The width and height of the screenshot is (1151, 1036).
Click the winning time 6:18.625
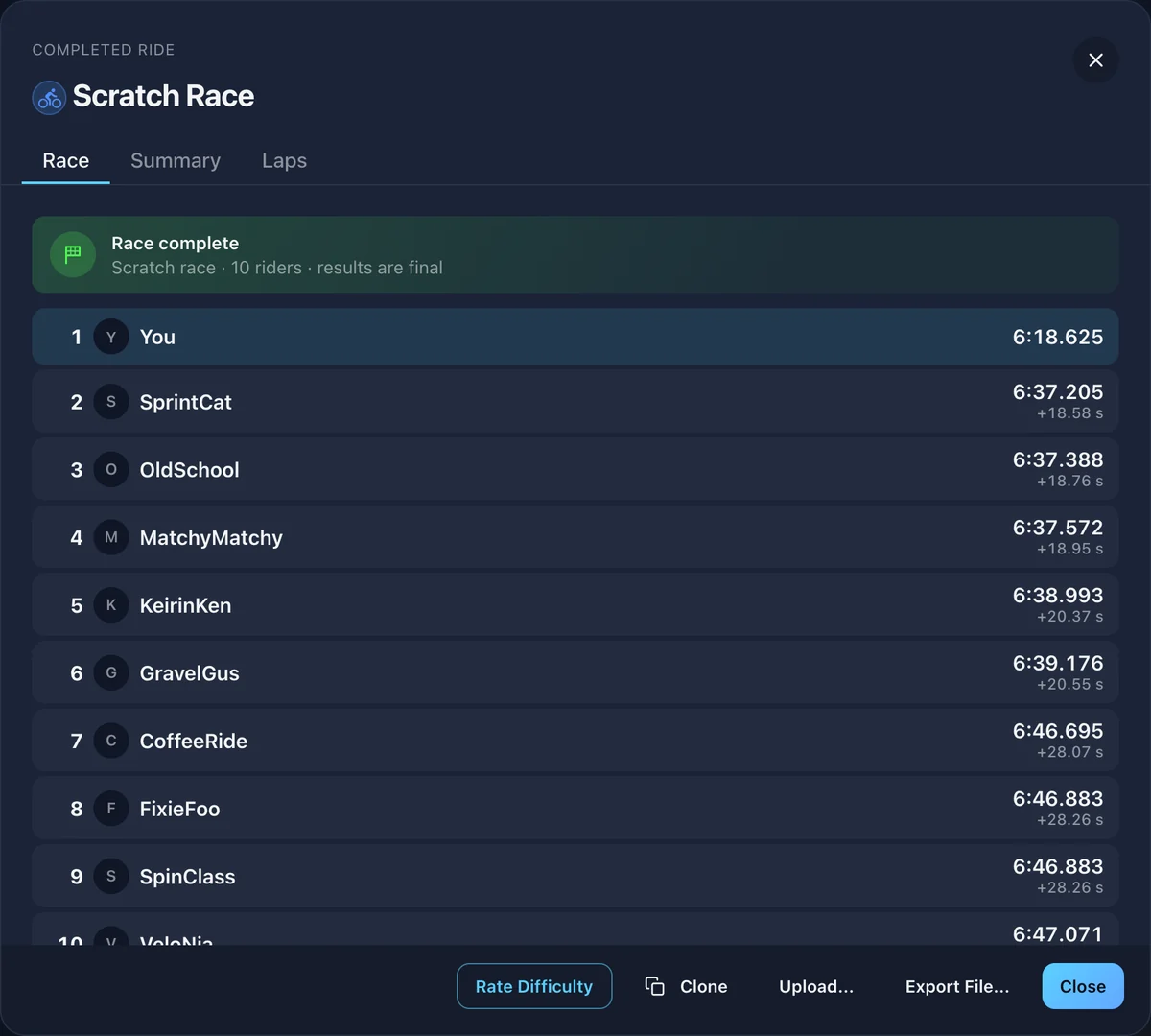pyautogui.click(x=1058, y=337)
